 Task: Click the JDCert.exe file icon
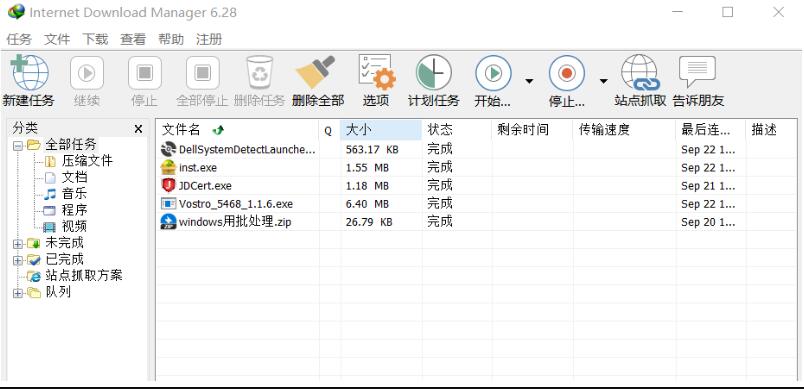coord(168,185)
